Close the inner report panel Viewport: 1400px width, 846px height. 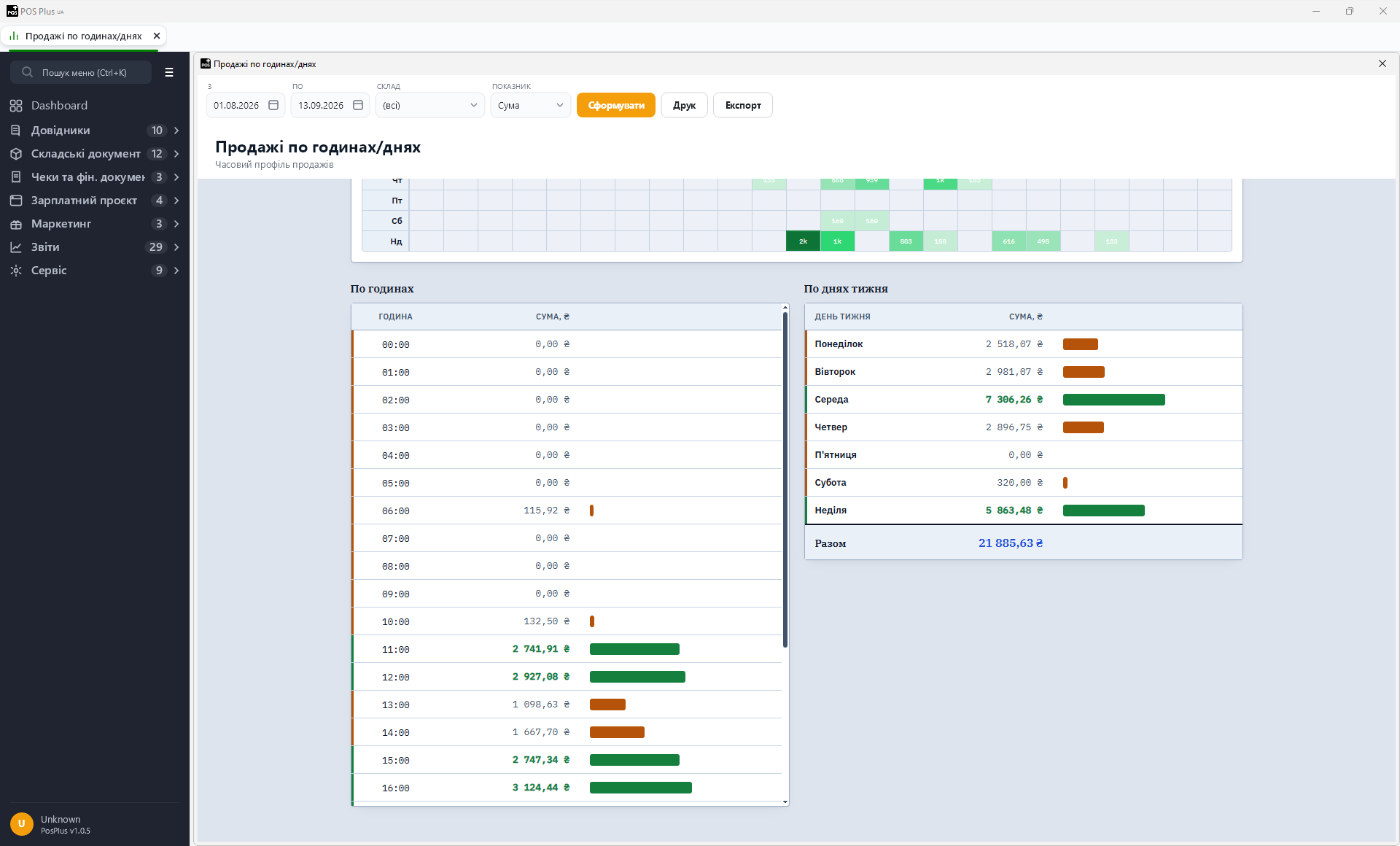coord(1382,63)
